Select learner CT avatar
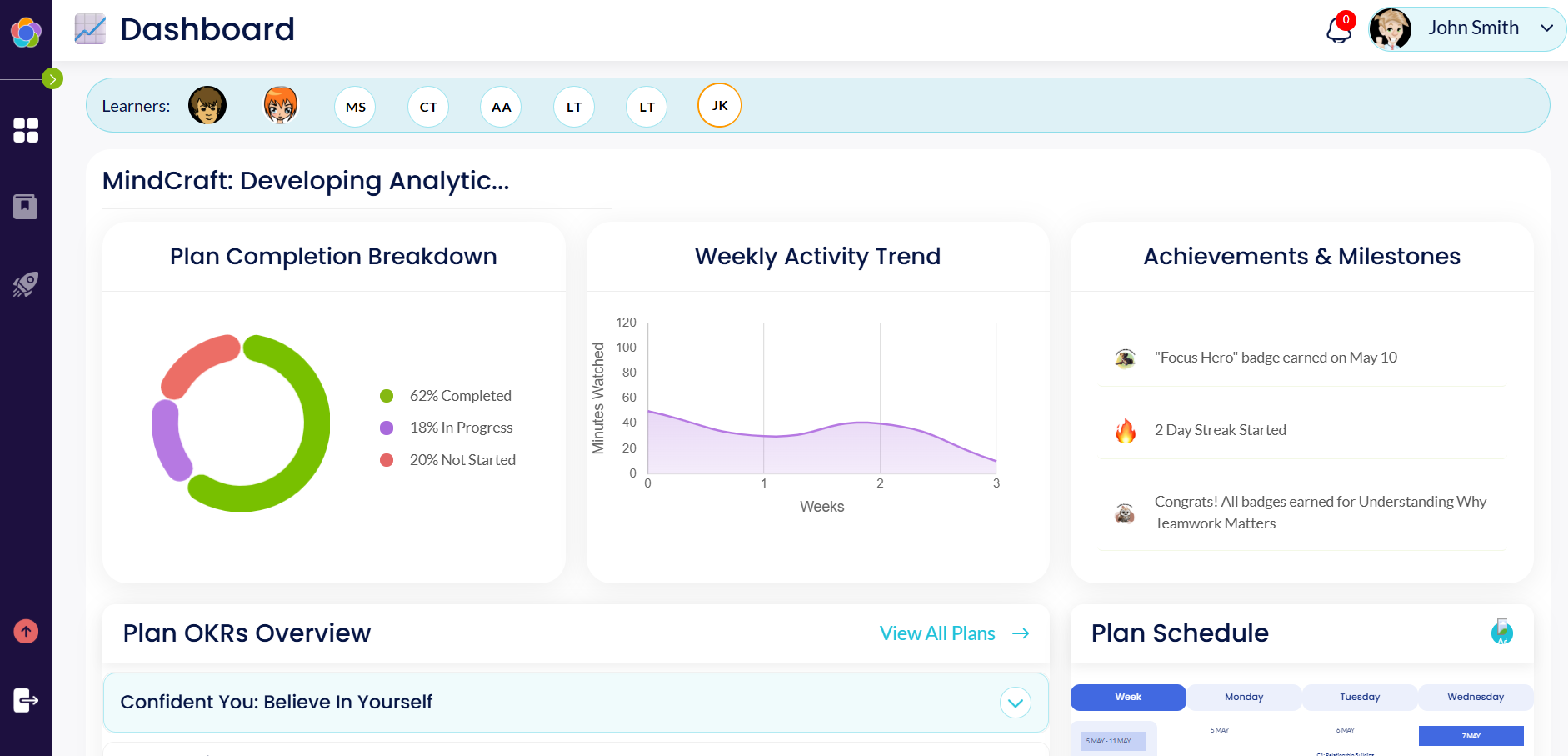The width and height of the screenshot is (1568, 756). pyautogui.click(x=427, y=106)
